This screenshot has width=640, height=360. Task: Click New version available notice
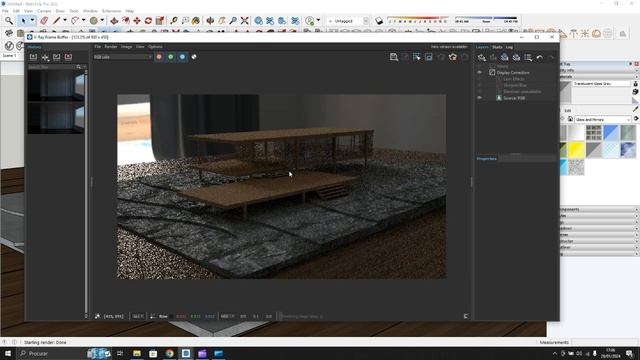[449, 47]
